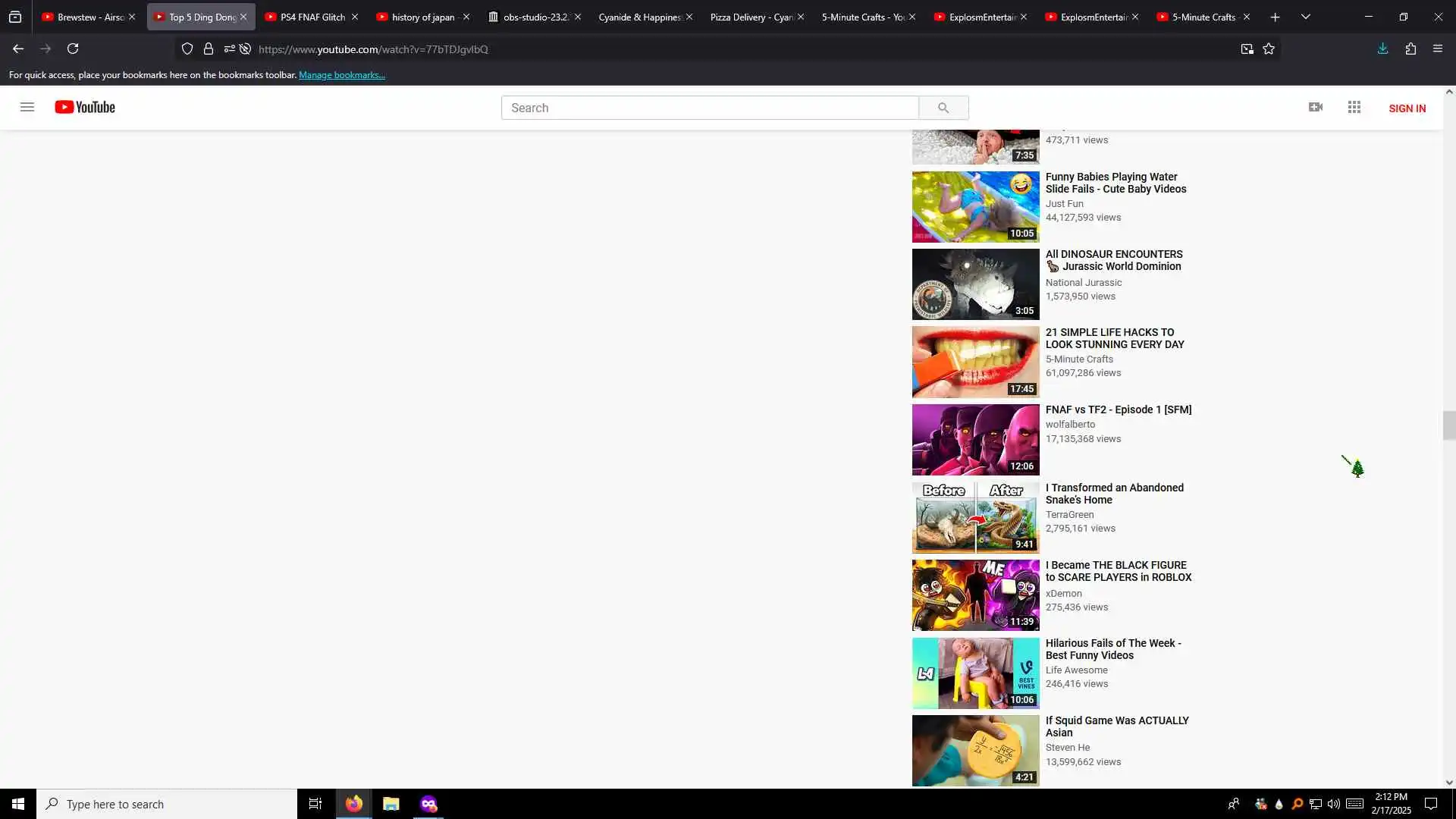1456x819 pixels.
Task: Open the FNAF vs TF2 video thumbnail
Action: click(975, 440)
